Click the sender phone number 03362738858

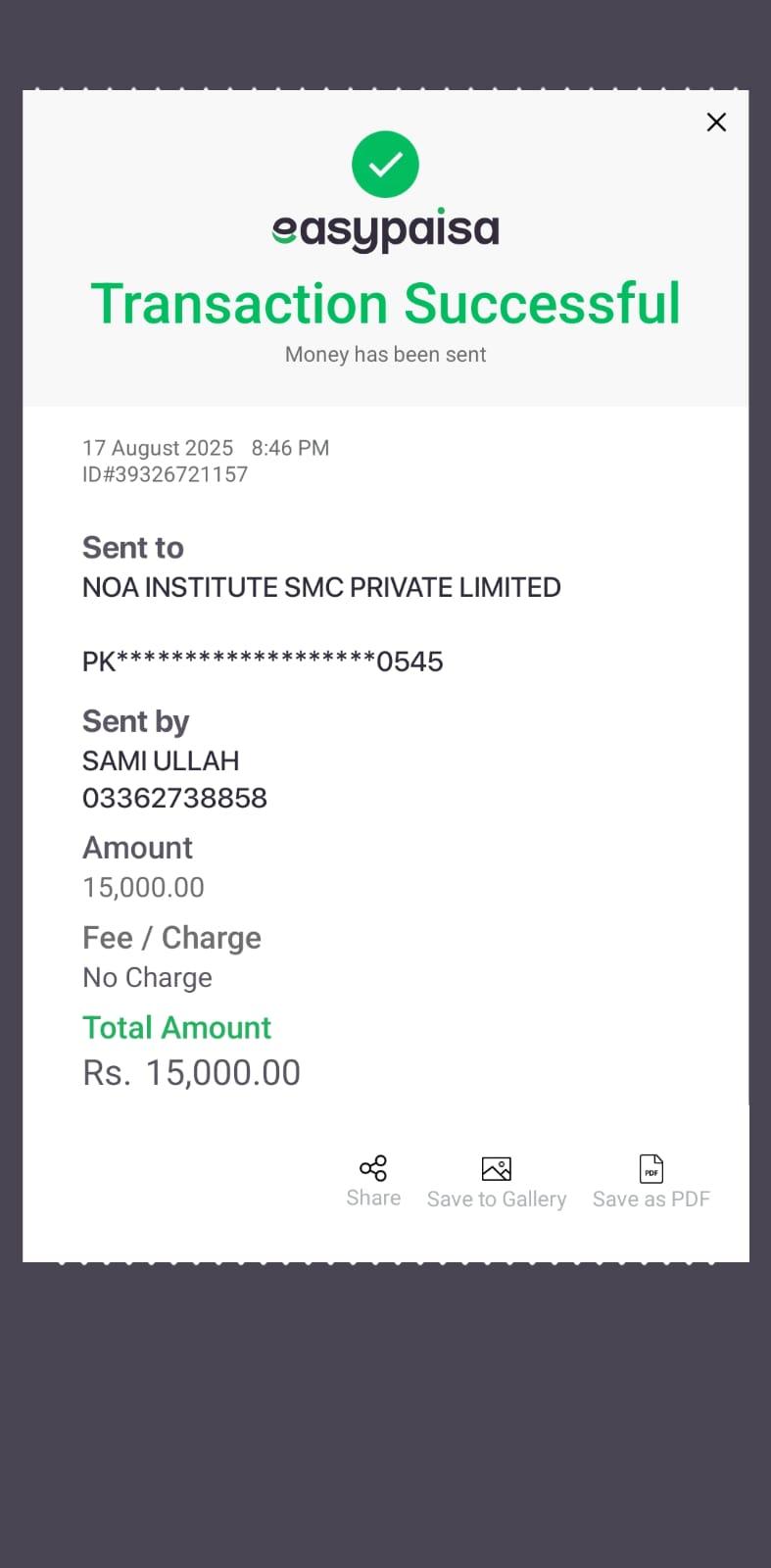(x=174, y=798)
